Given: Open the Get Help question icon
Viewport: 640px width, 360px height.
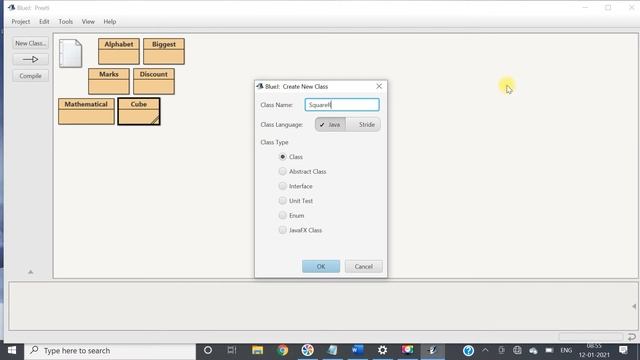Looking at the screenshot, I should pos(468,351).
